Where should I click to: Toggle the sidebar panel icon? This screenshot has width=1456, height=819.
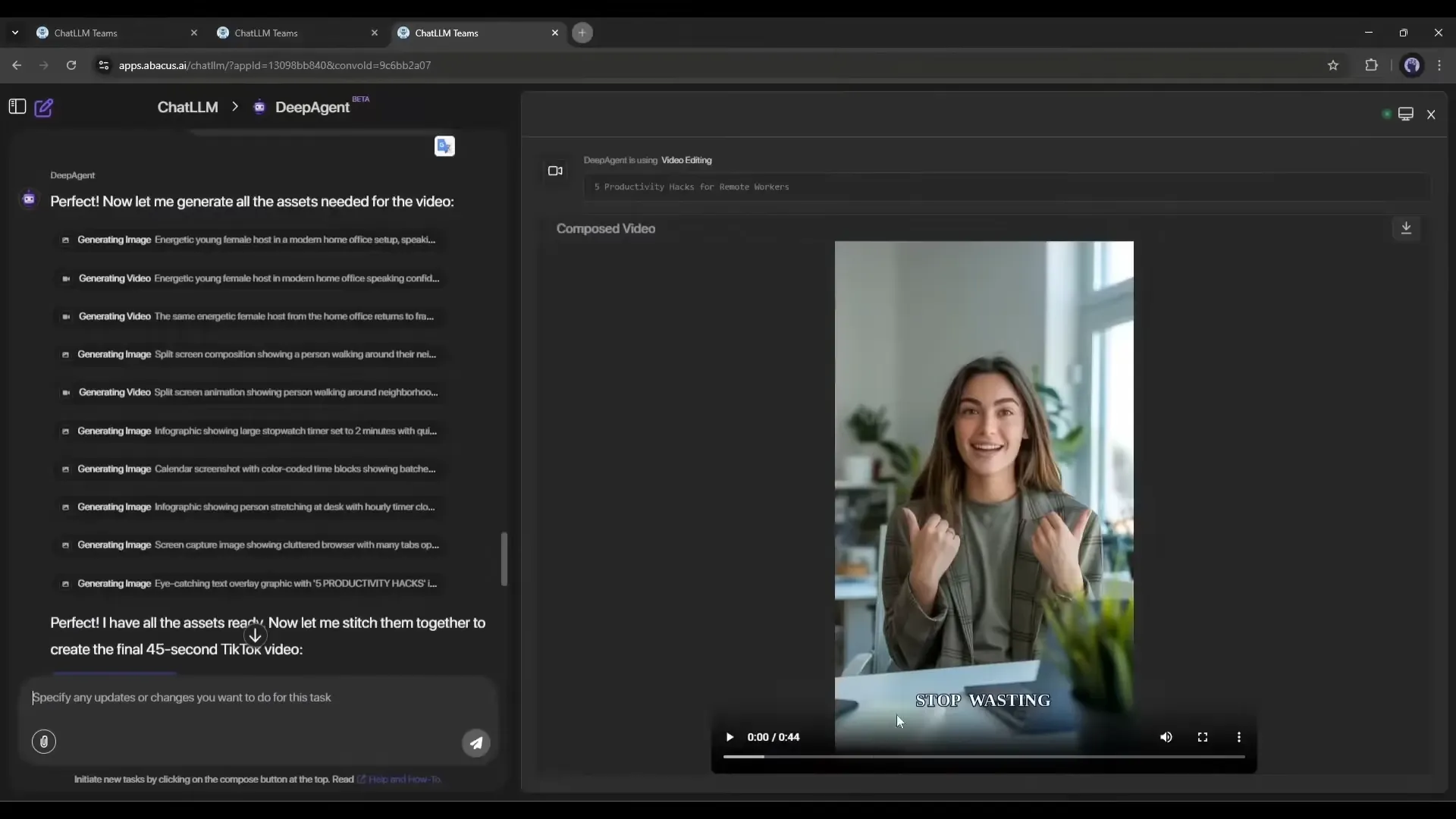tap(17, 107)
